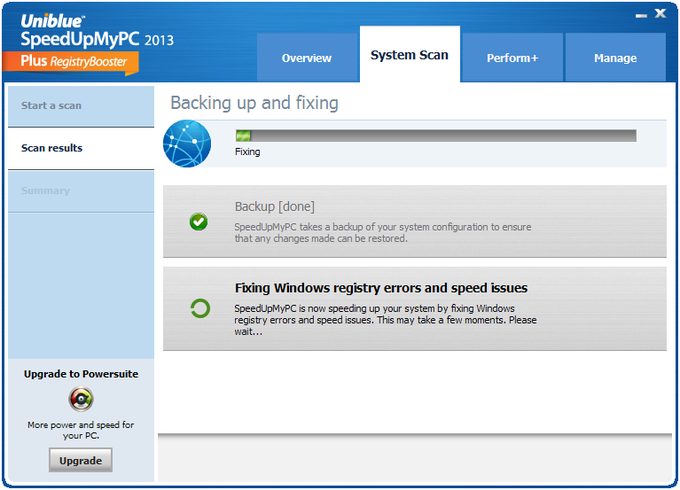This screenshot has width=680, height=490.
Task: Minimize the SpeedUpMyPC window
Action: 641,16
